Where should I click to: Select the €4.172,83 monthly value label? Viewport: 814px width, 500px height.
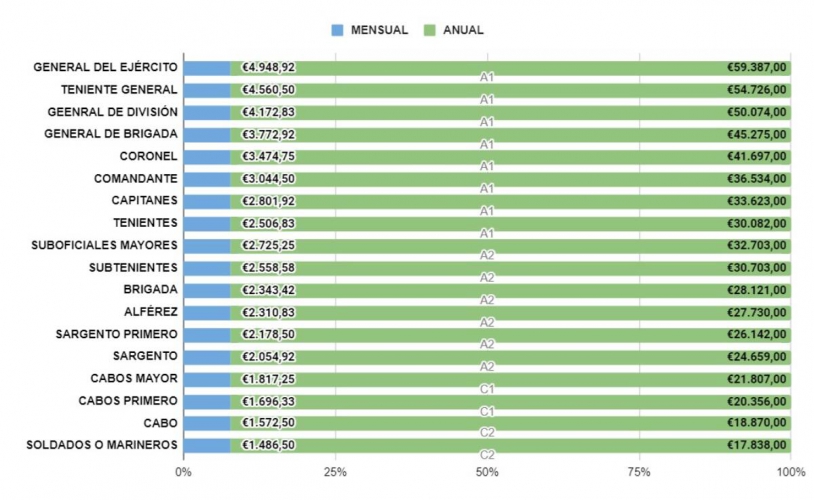268,112
